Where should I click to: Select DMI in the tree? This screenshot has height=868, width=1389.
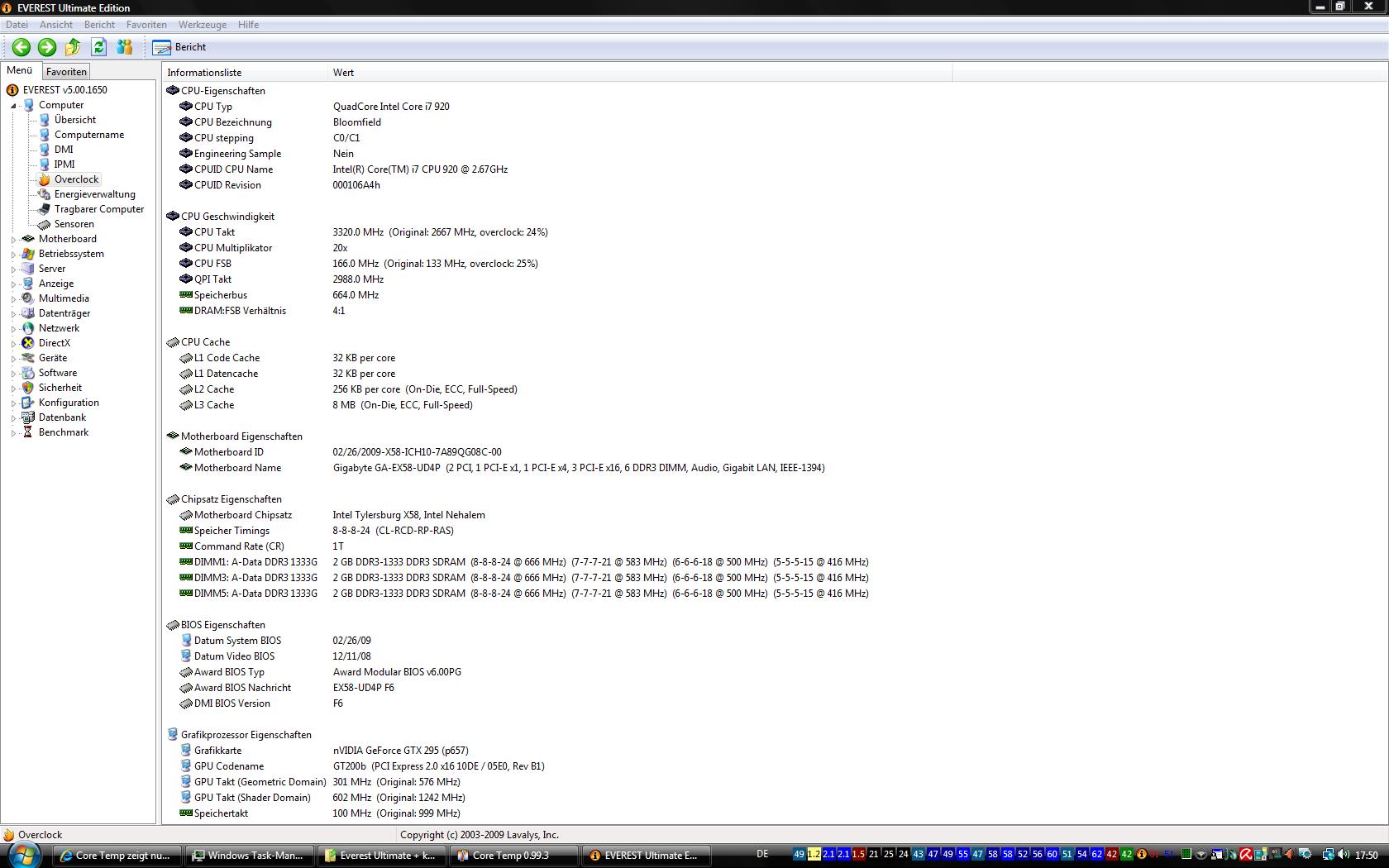(x=64, y=150)
